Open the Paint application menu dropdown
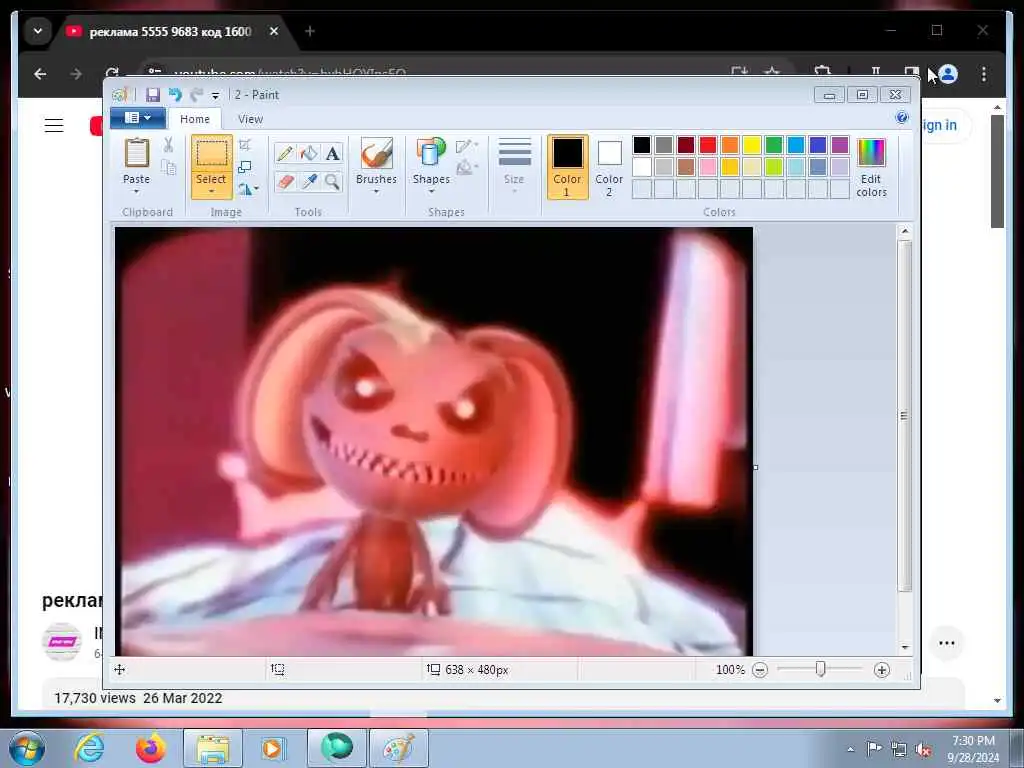Image resolution: width=1024 pixels, height=768 pixels. tap(138, 118)
